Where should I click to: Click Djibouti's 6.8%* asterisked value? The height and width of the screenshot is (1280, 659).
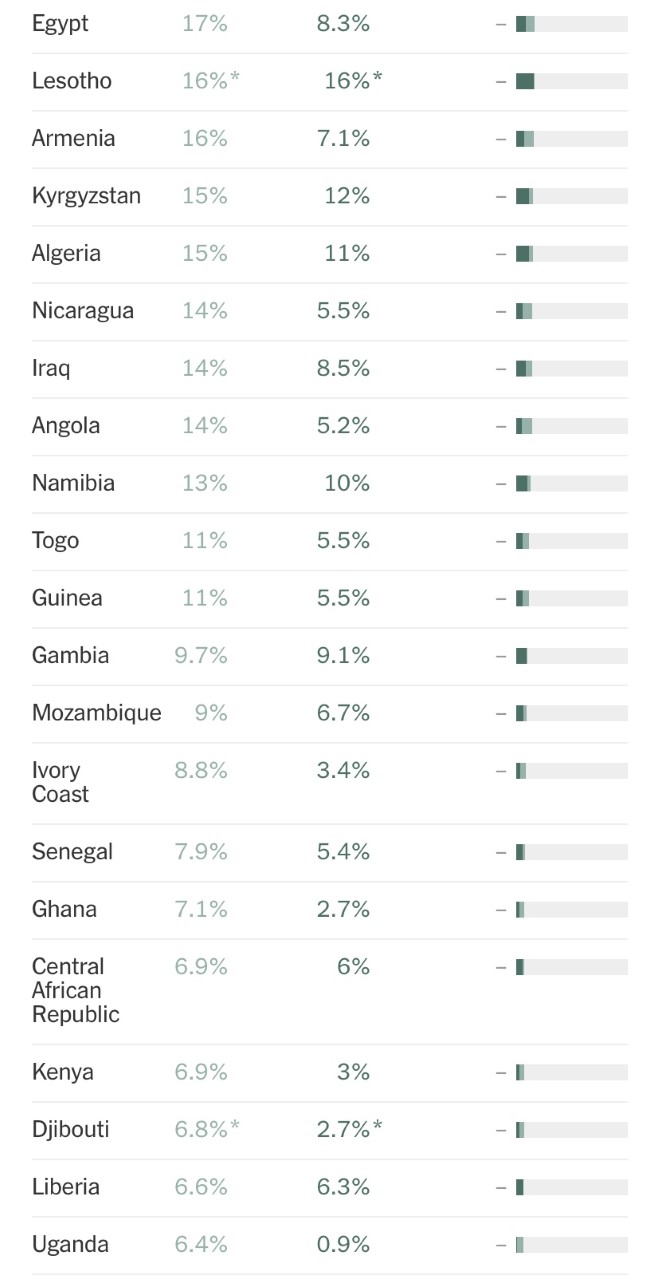click(x=207, y=1130)
